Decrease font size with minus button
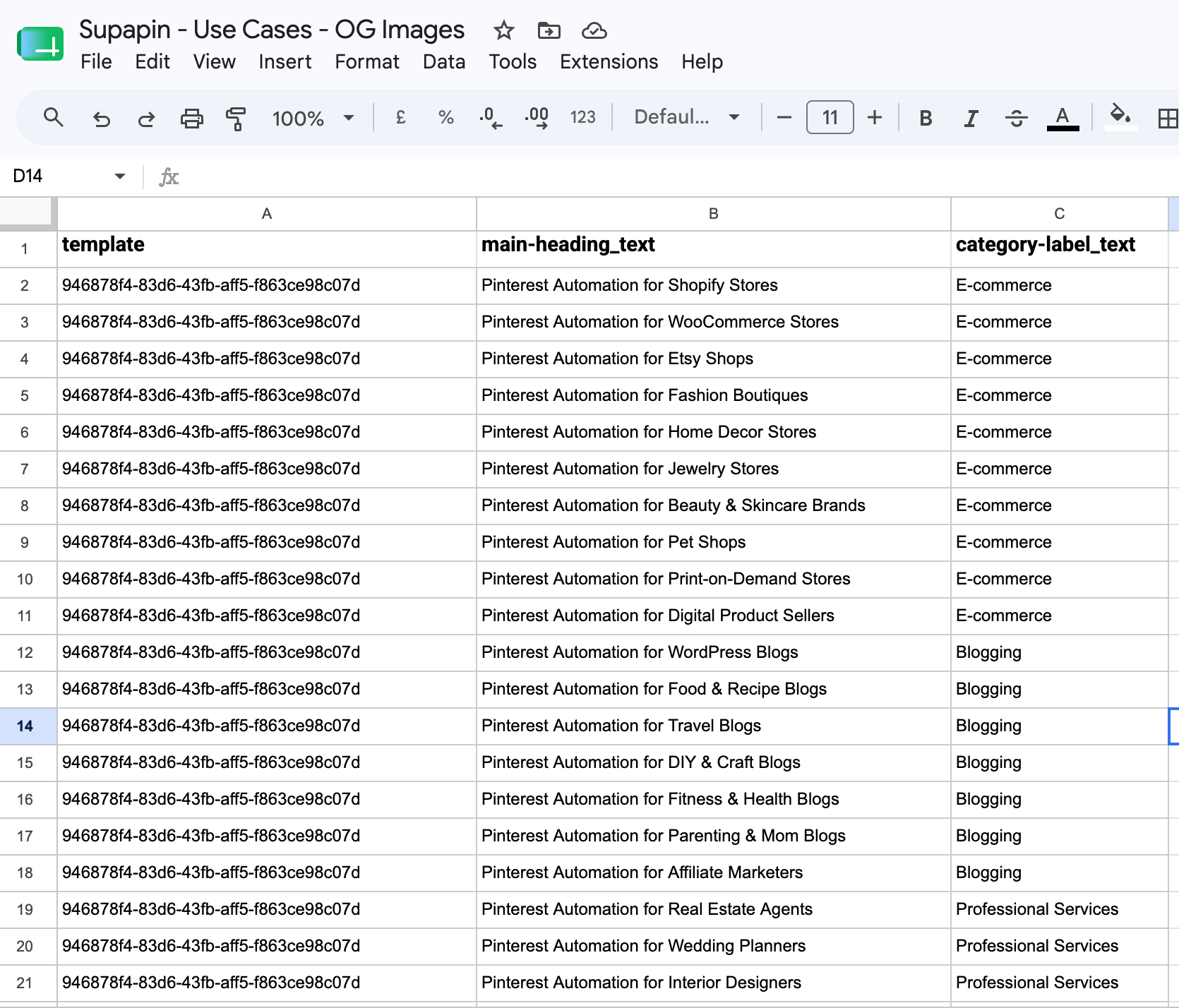The height and width of the screenshot is (1008, 1179). point(784,117)
